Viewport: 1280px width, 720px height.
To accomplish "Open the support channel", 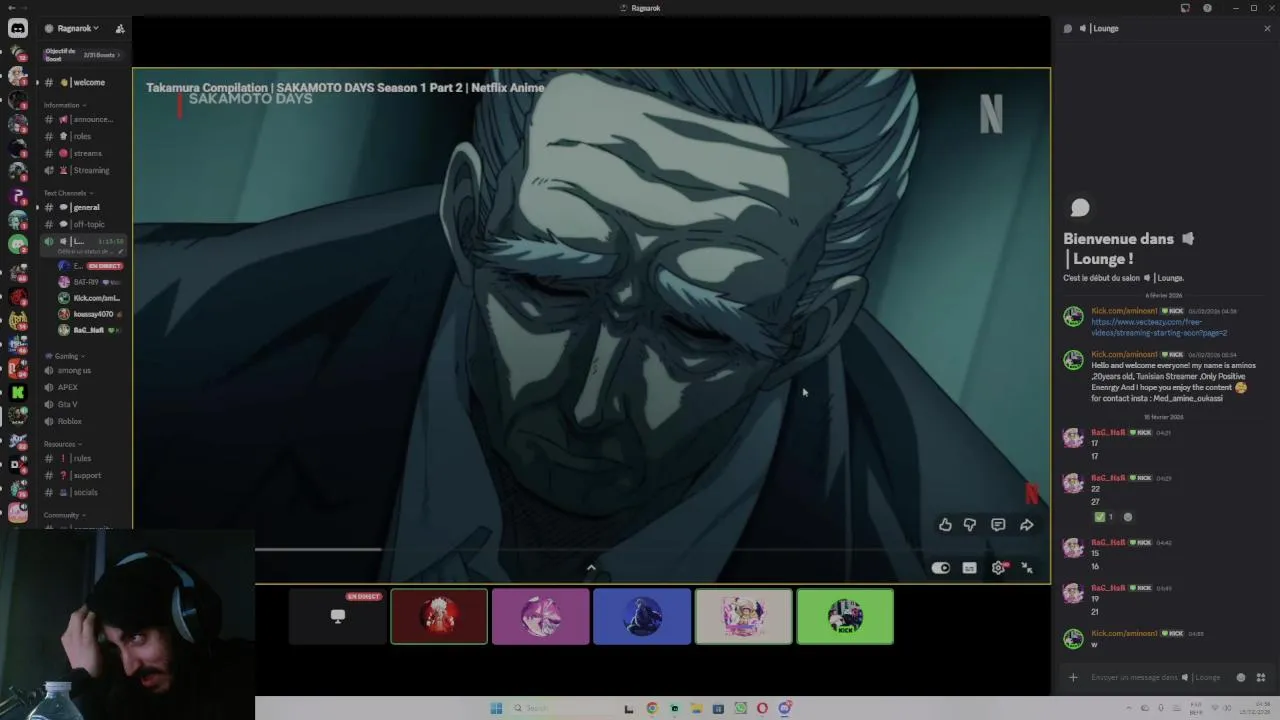I will point(84,475).
